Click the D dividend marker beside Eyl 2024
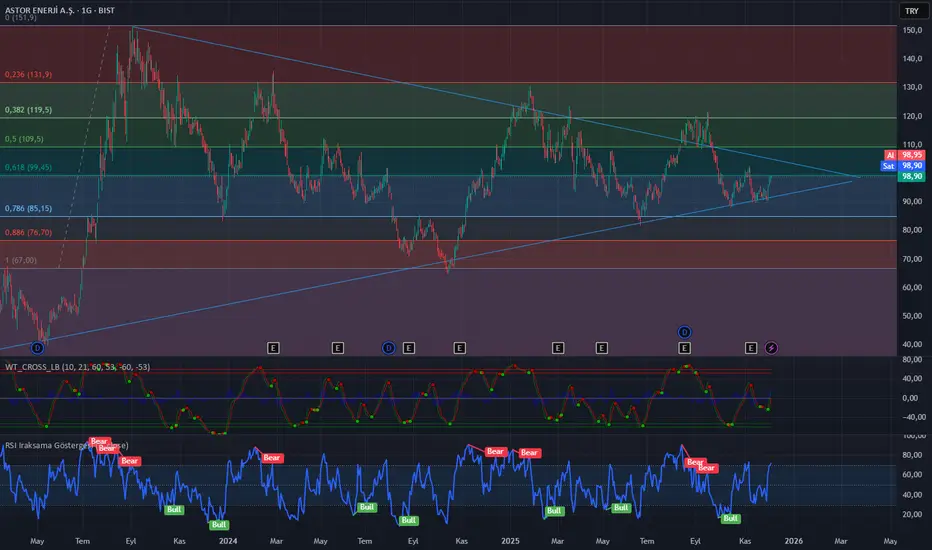 (x=388, y=348)
